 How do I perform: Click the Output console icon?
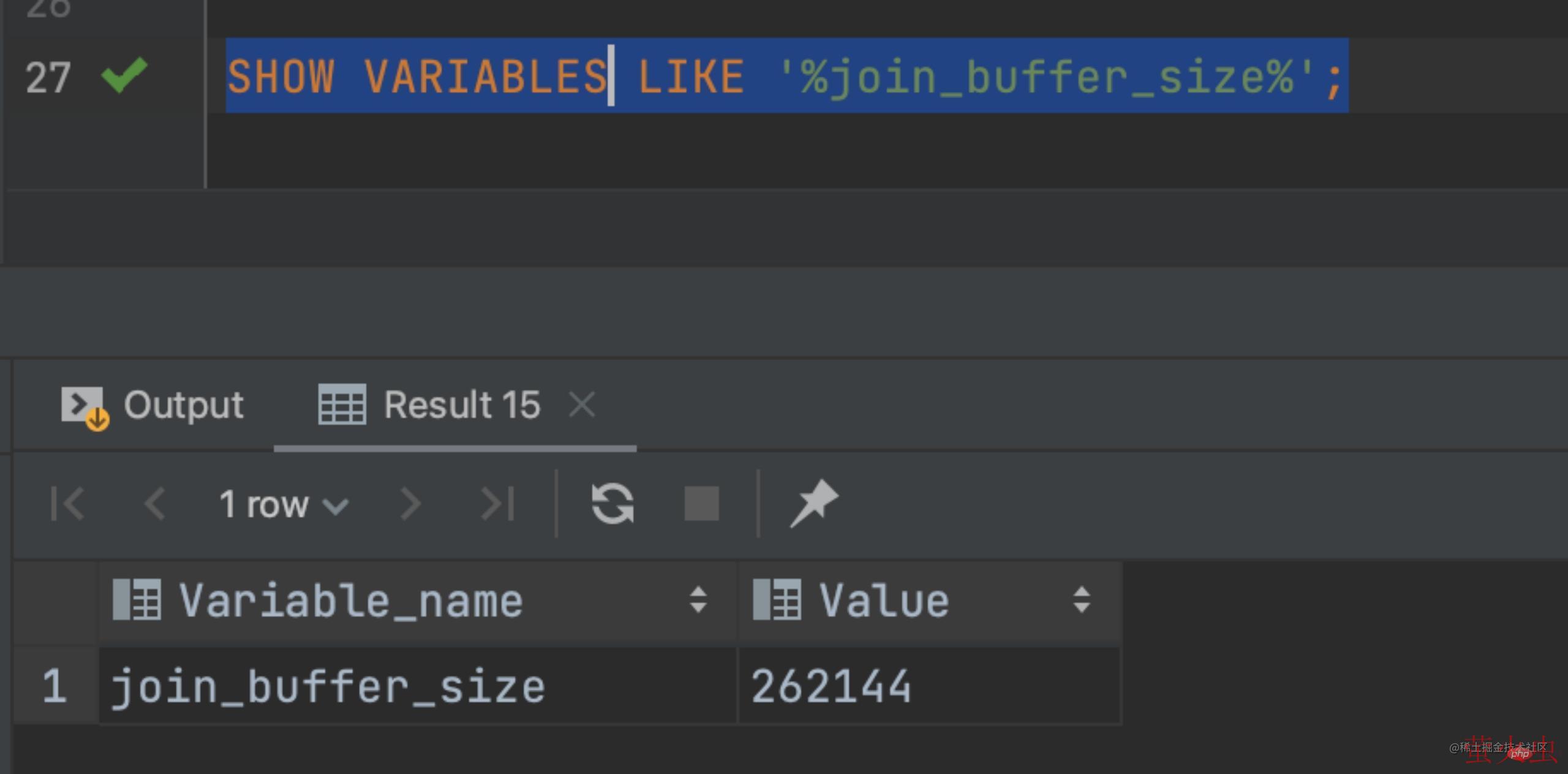click(84, 406)
